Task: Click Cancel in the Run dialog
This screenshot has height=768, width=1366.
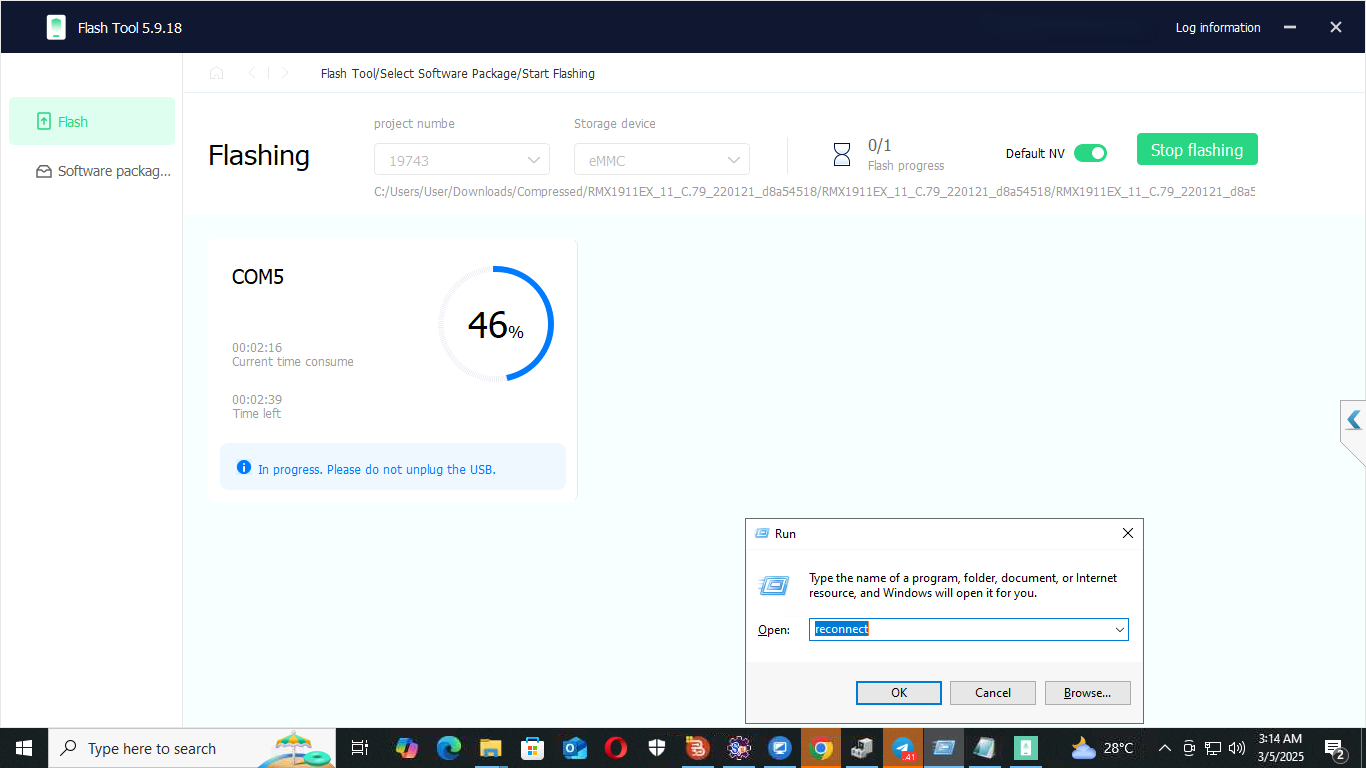Action: tap(992, 693)
